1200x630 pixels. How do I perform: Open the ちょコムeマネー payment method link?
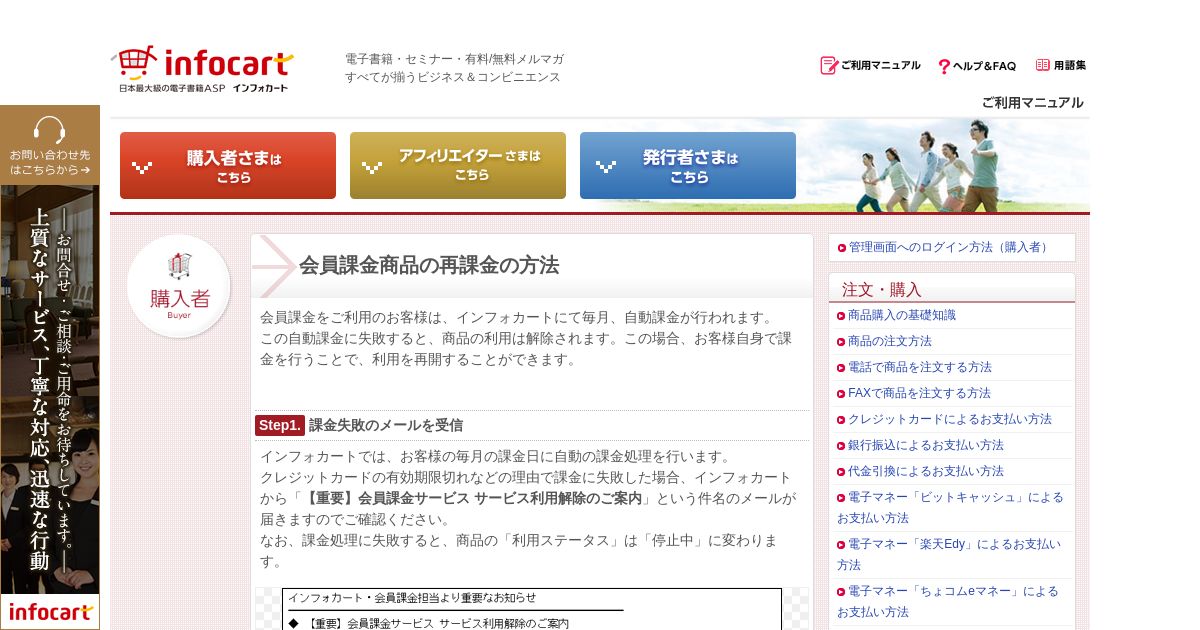[948, 601]
